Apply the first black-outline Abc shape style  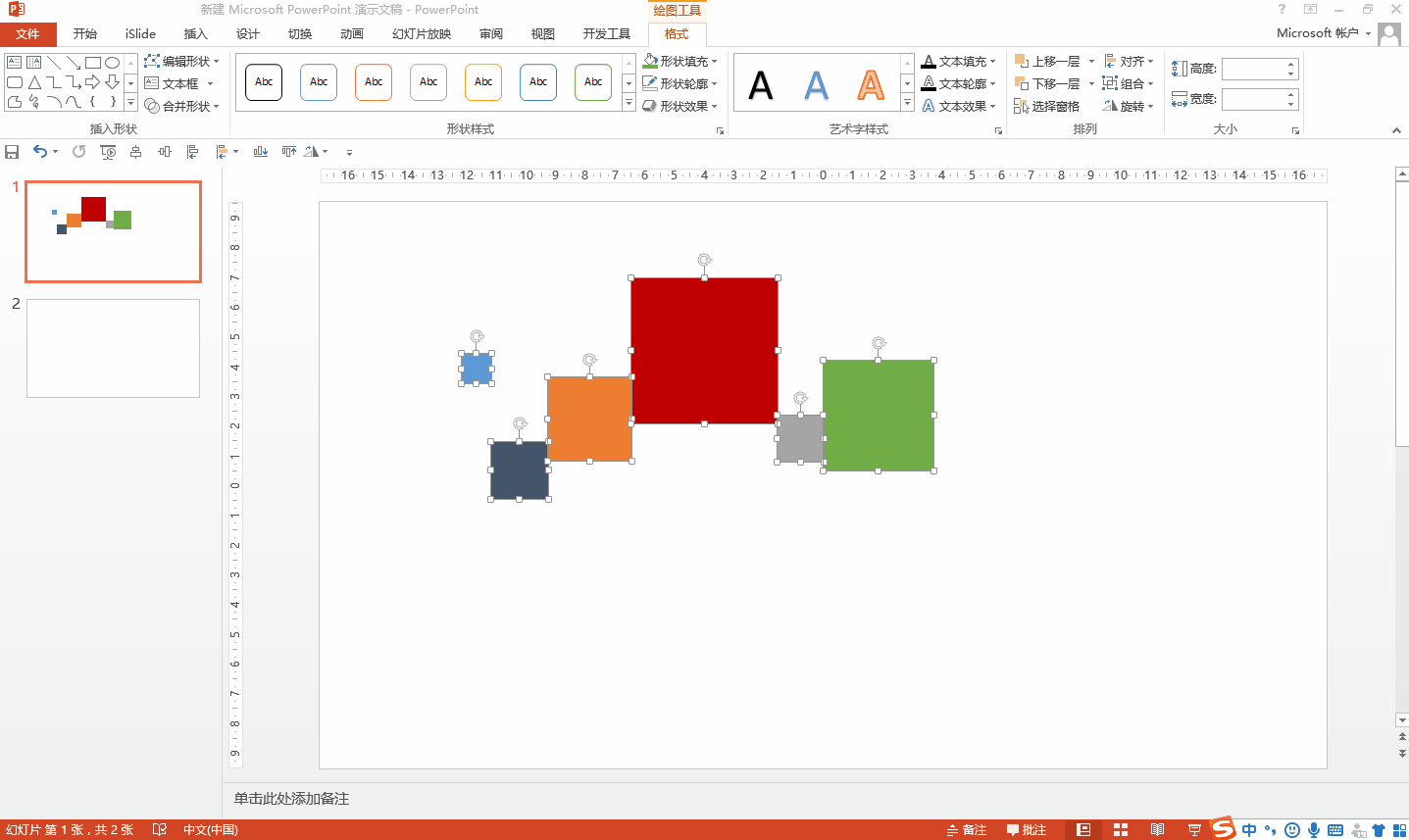pyautogui.click(x=264, y=82)
